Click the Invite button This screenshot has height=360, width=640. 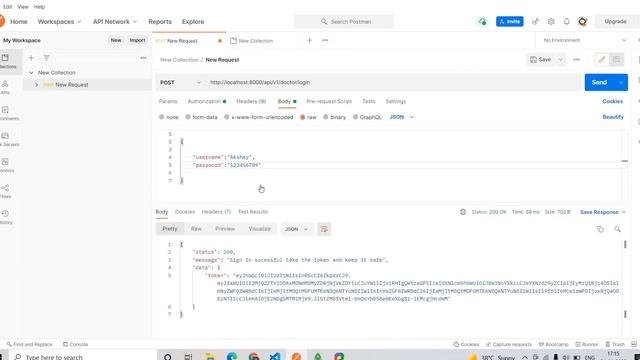509,22
